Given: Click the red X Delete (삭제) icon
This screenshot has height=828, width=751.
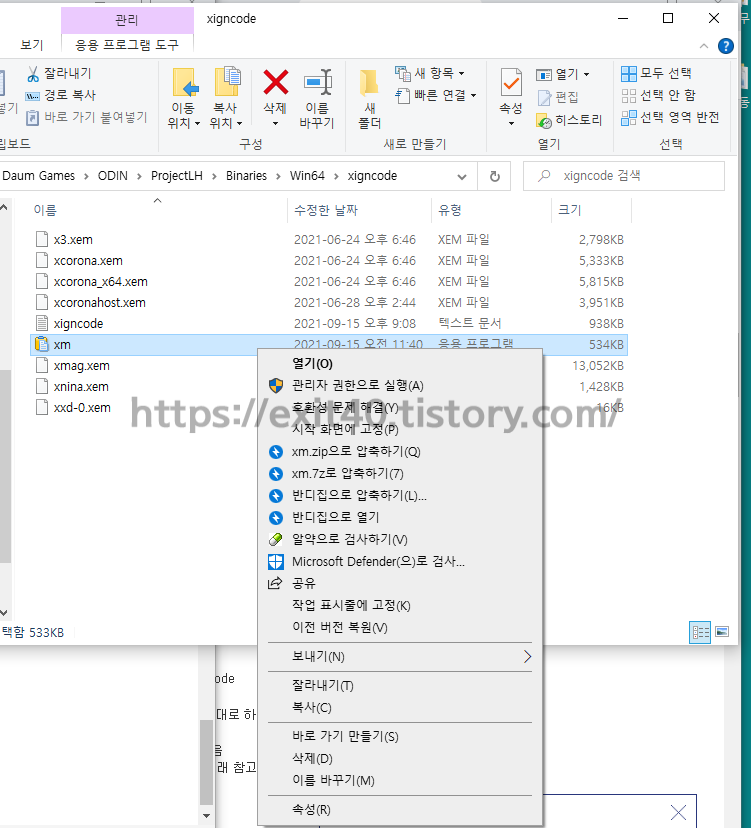Looking at the screenshot, I should click(x=276, y=82).
